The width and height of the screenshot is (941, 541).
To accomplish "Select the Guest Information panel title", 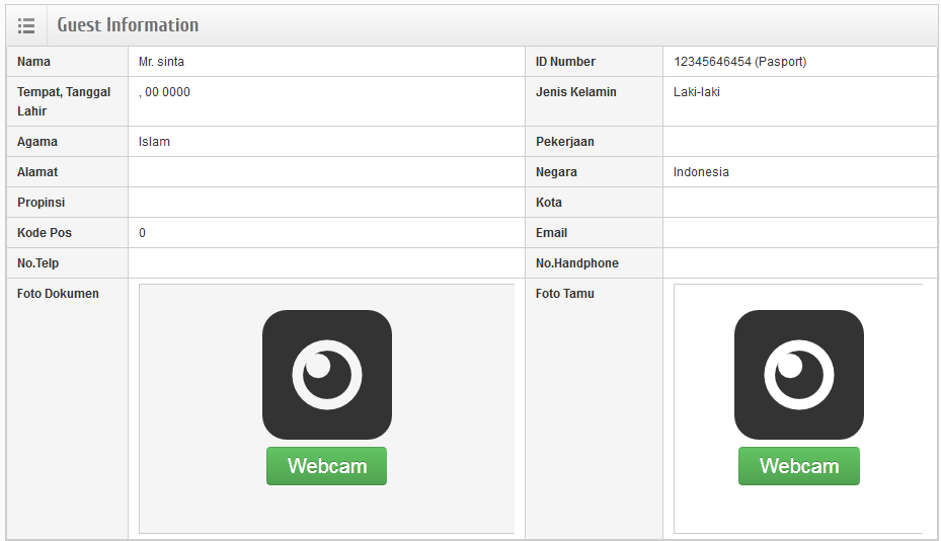I will tap(128, 26).
